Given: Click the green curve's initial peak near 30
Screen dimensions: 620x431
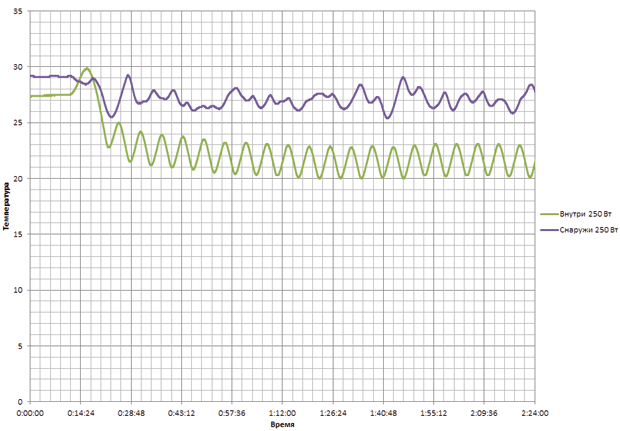Looking at the screenshot, I should pos(87,69).
